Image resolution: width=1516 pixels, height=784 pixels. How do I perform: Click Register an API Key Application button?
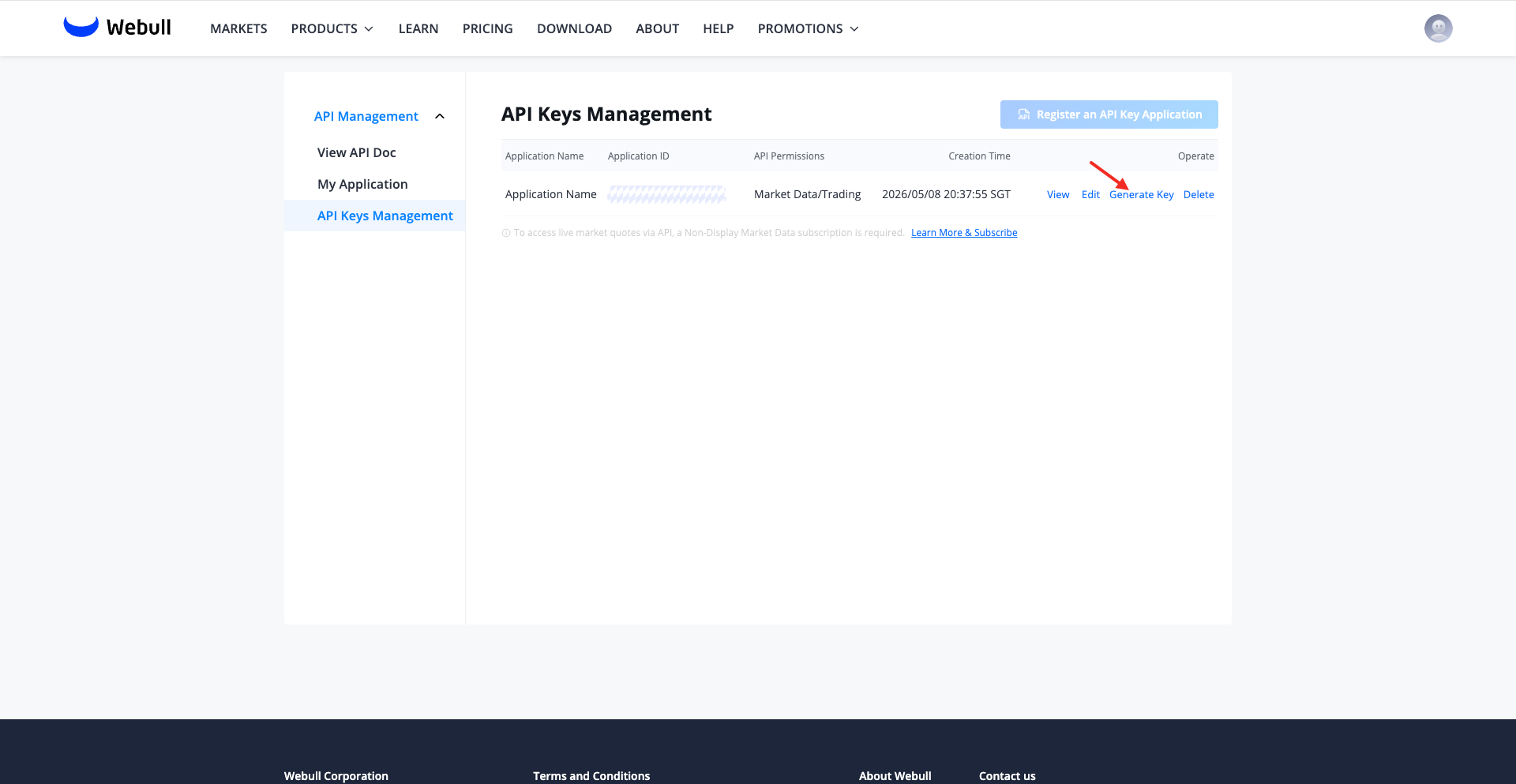point(1109,114)
